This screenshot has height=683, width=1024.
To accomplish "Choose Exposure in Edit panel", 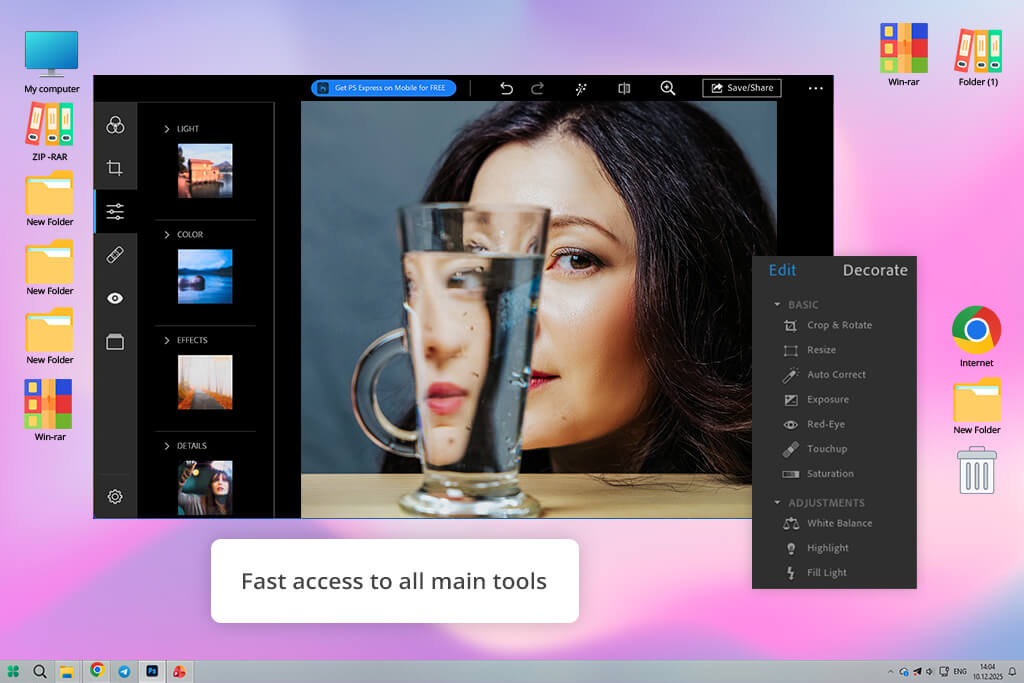I will [816, 400].
